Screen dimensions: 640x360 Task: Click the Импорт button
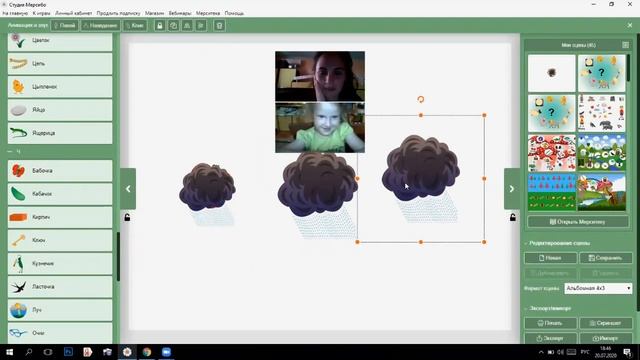(x=606, y=338)
